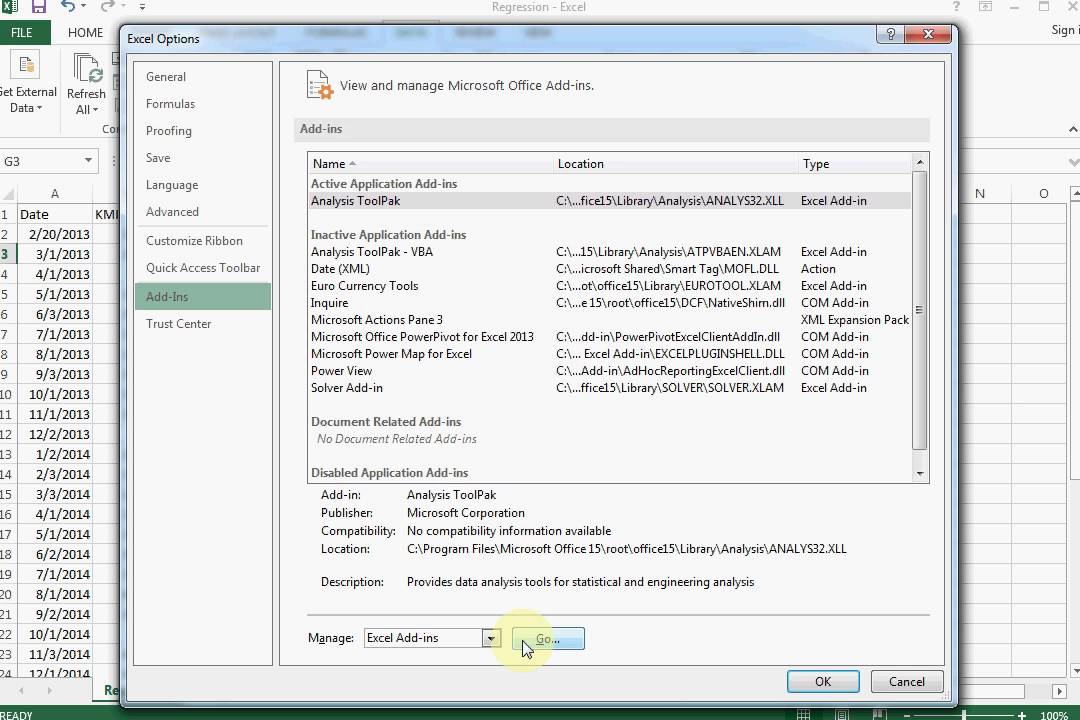Select Microsoft Power Map for Excel row

[x=610, y=353]
